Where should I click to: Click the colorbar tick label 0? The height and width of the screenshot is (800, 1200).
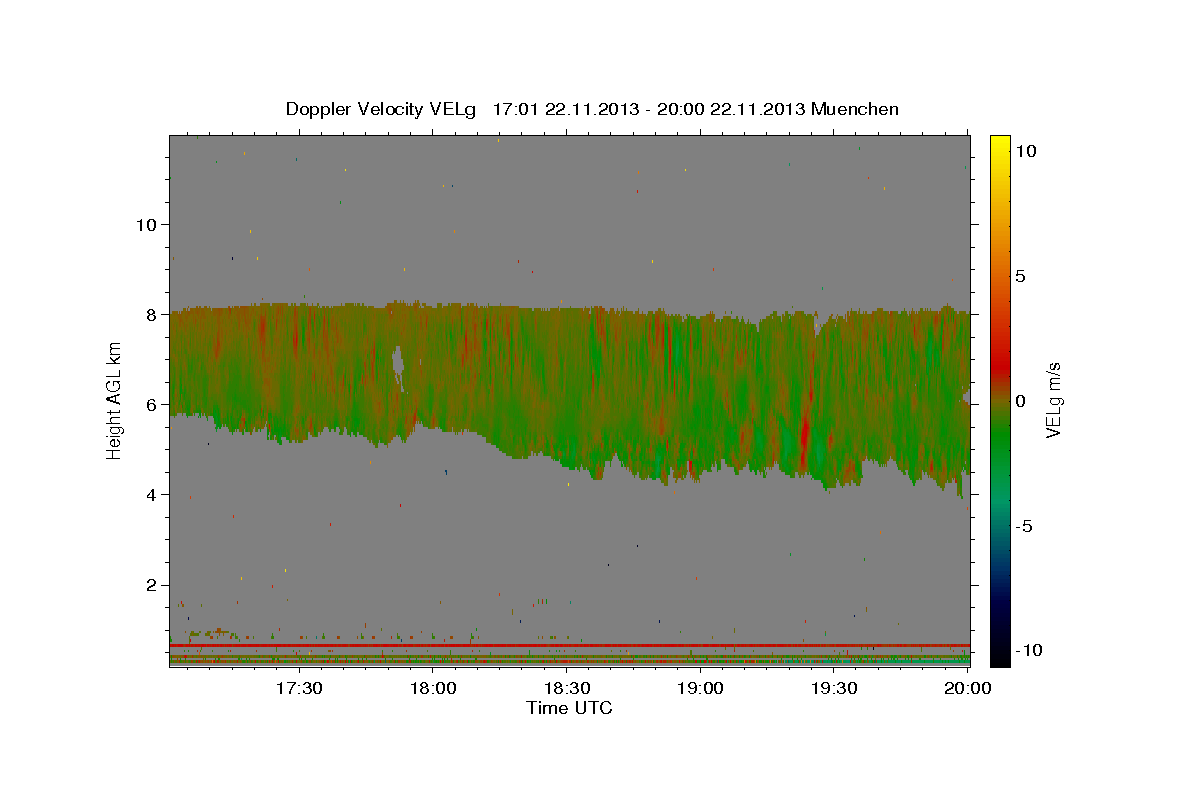coord(1021,401)
